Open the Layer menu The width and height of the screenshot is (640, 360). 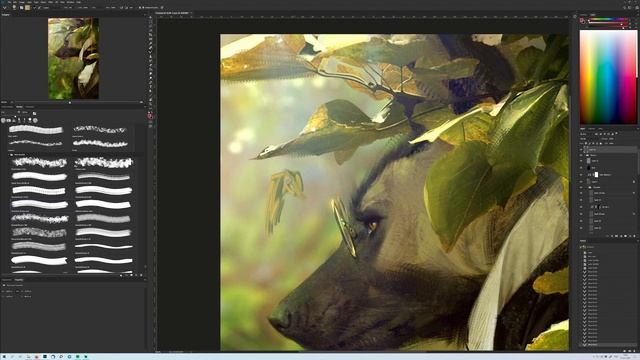29,2
